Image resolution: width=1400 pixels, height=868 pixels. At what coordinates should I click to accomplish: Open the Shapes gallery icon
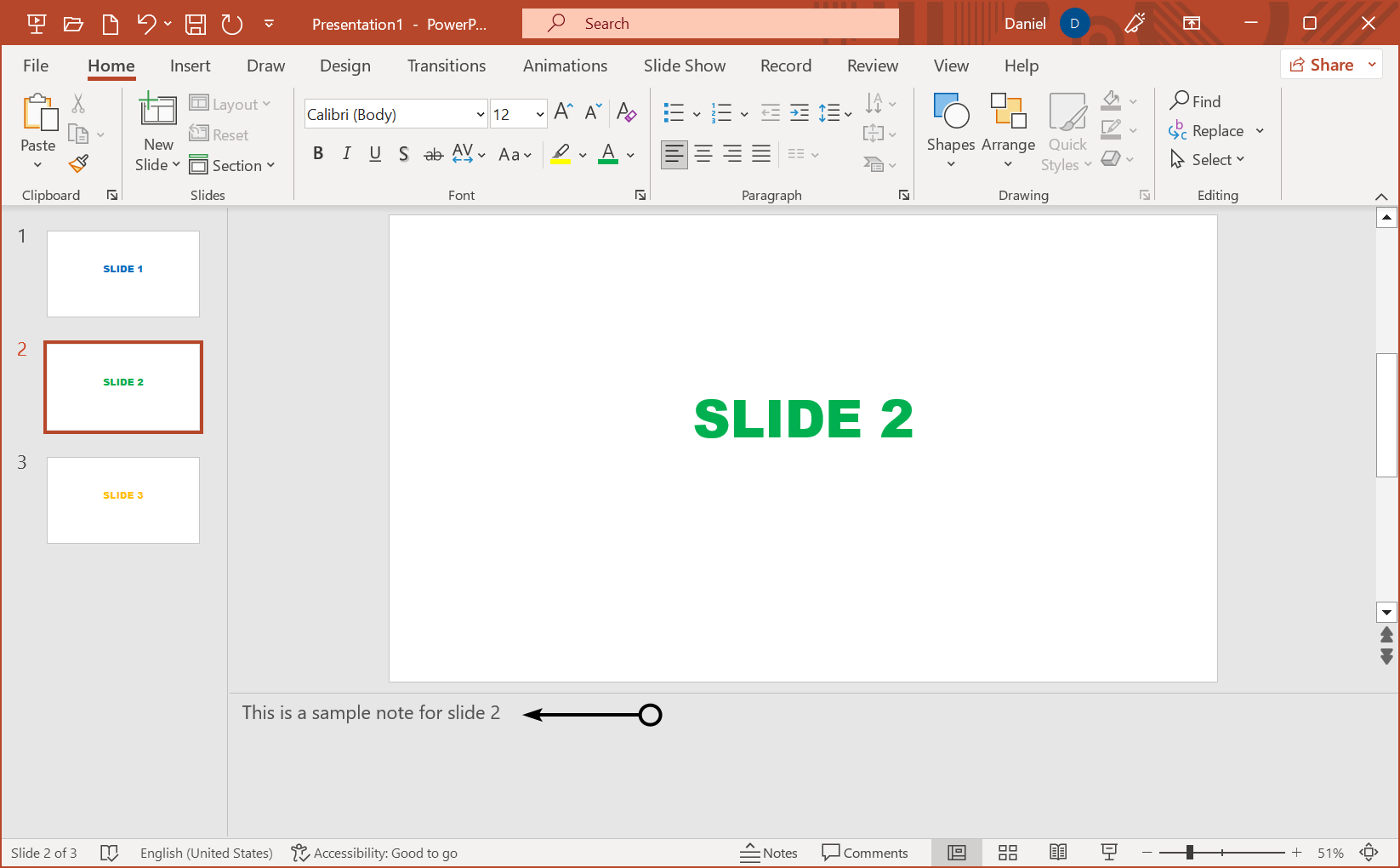tap(950, 129)
